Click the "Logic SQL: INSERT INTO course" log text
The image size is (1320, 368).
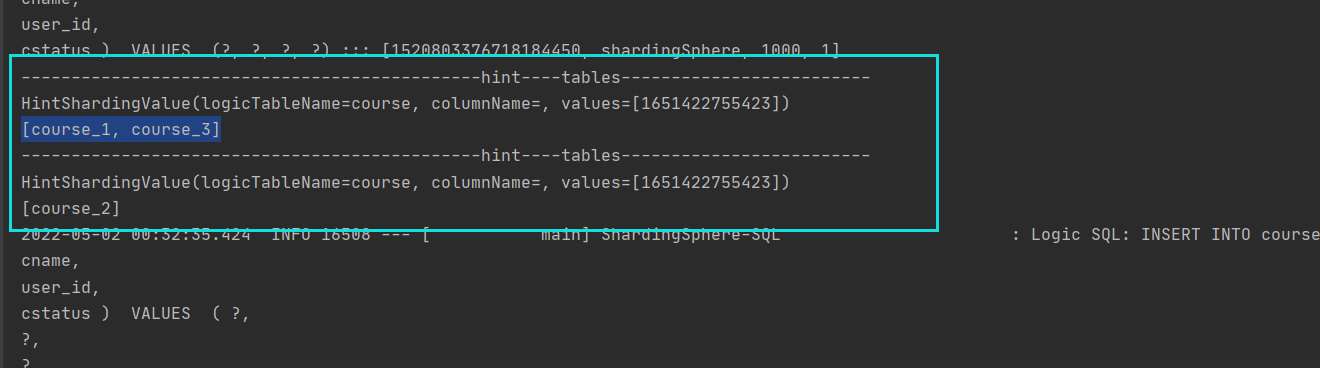(1174, 234)
